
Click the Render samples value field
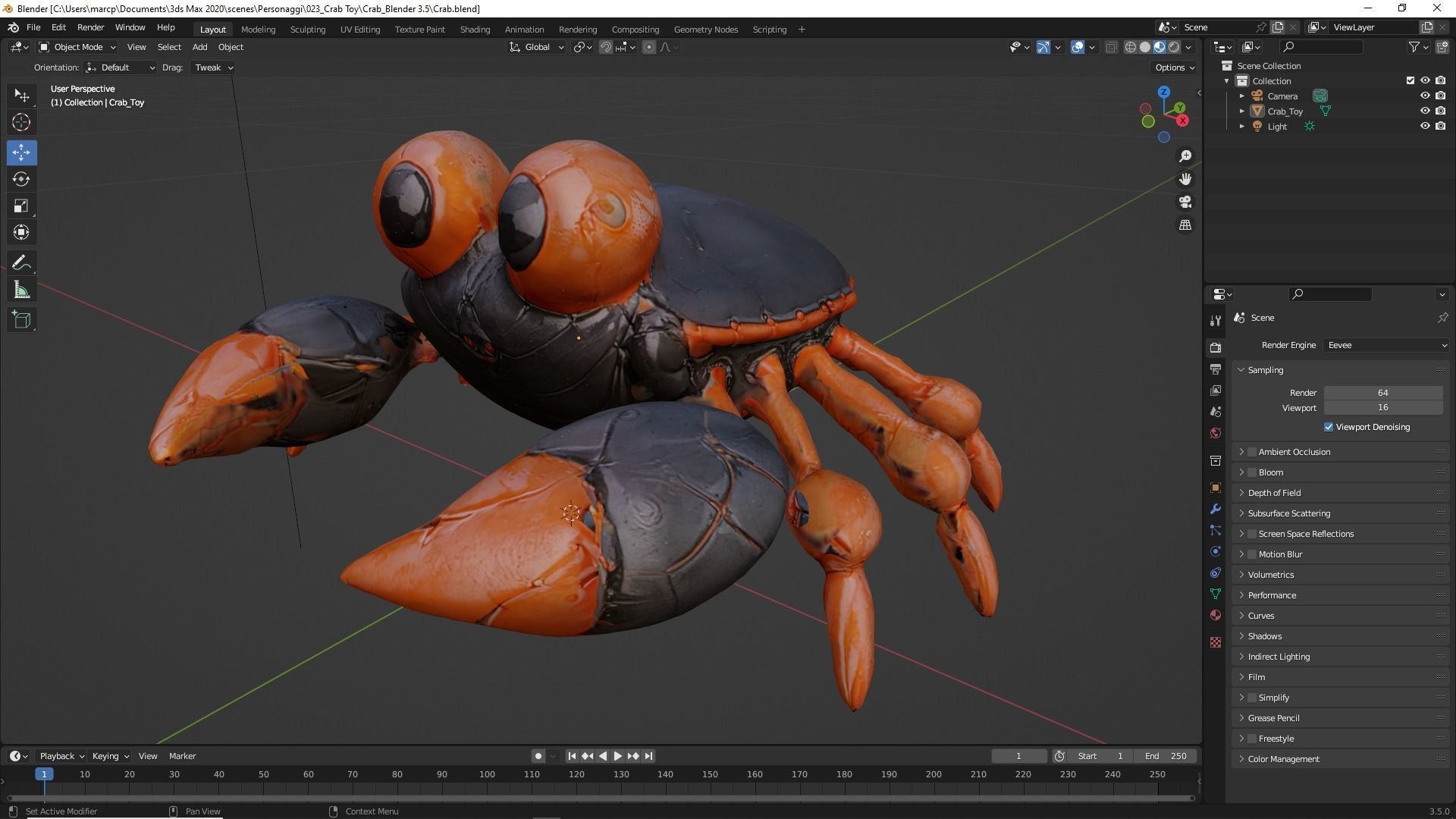pos(1383,393)
